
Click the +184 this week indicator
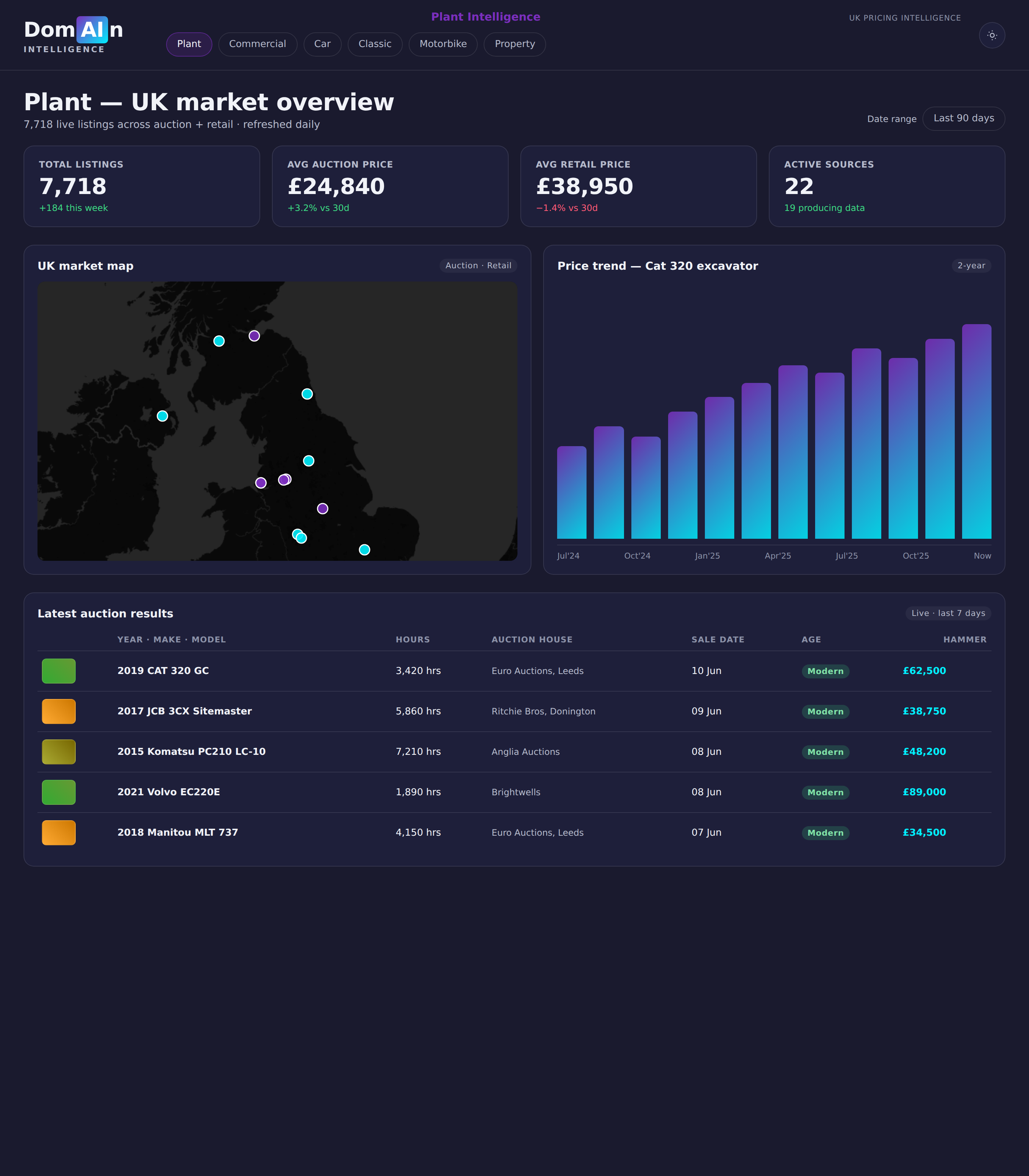click(73, 208)
